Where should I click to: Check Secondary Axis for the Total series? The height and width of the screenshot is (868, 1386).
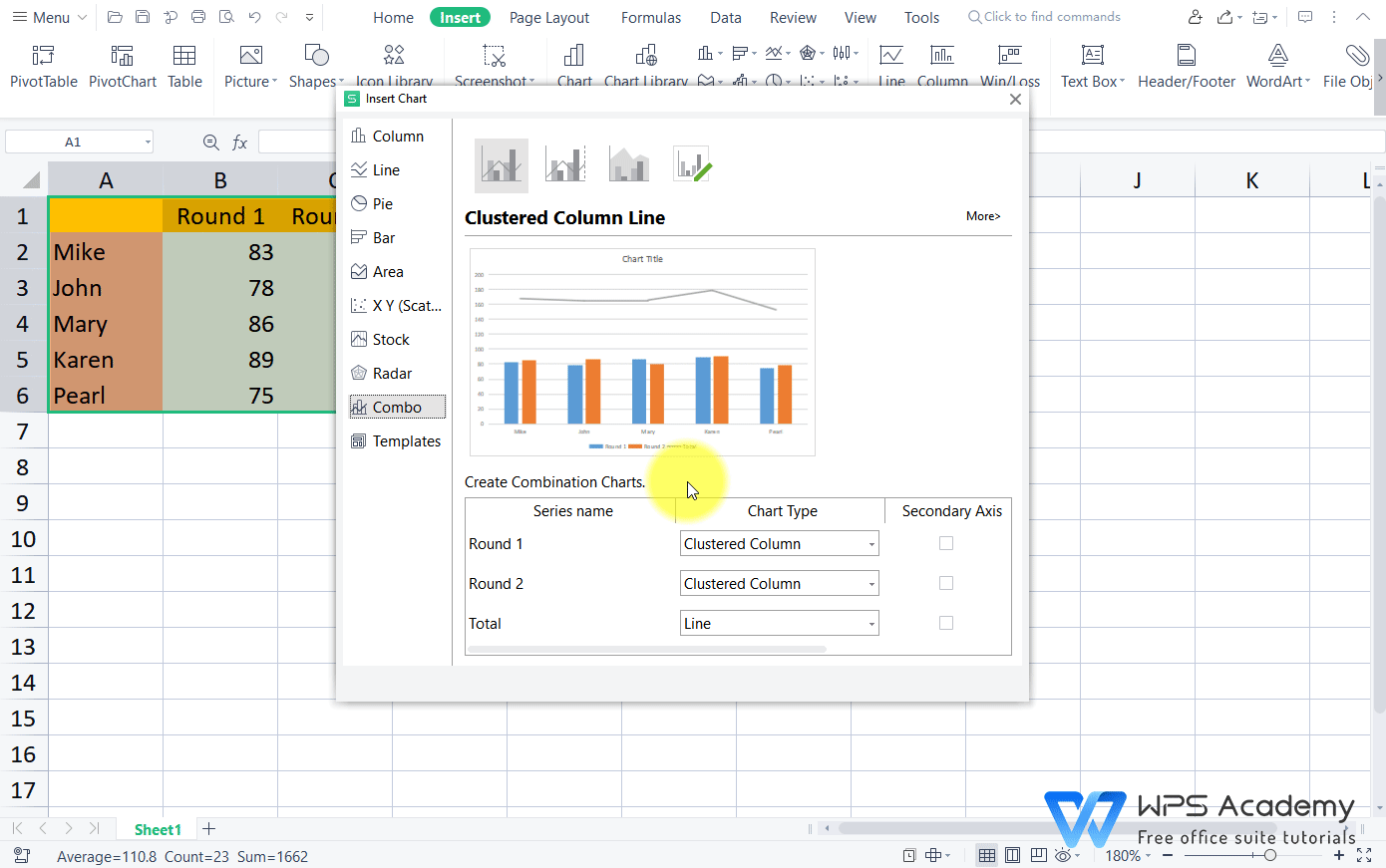[945, 623]
